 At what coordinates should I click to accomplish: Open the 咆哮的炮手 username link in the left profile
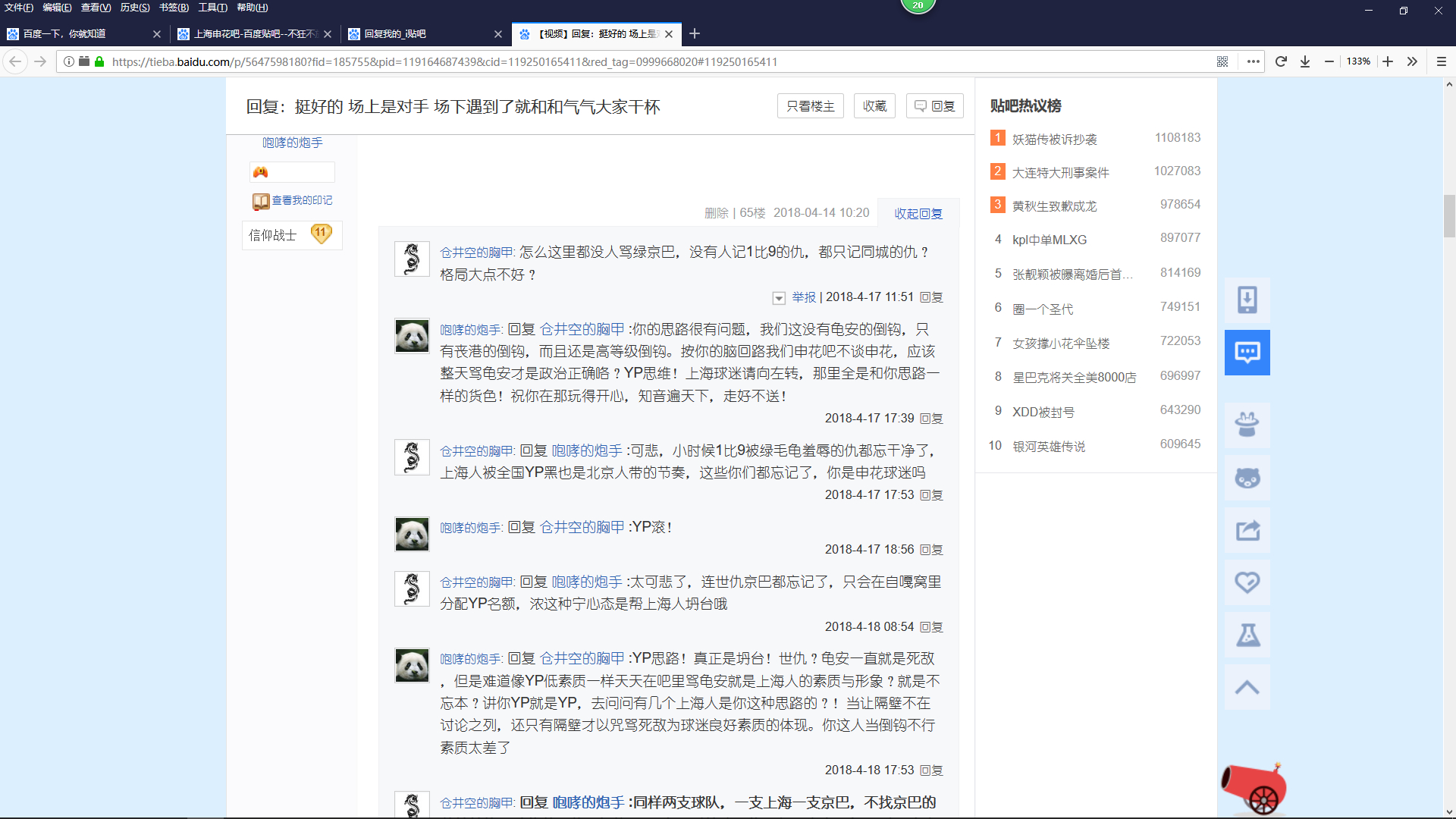point(293,143)
